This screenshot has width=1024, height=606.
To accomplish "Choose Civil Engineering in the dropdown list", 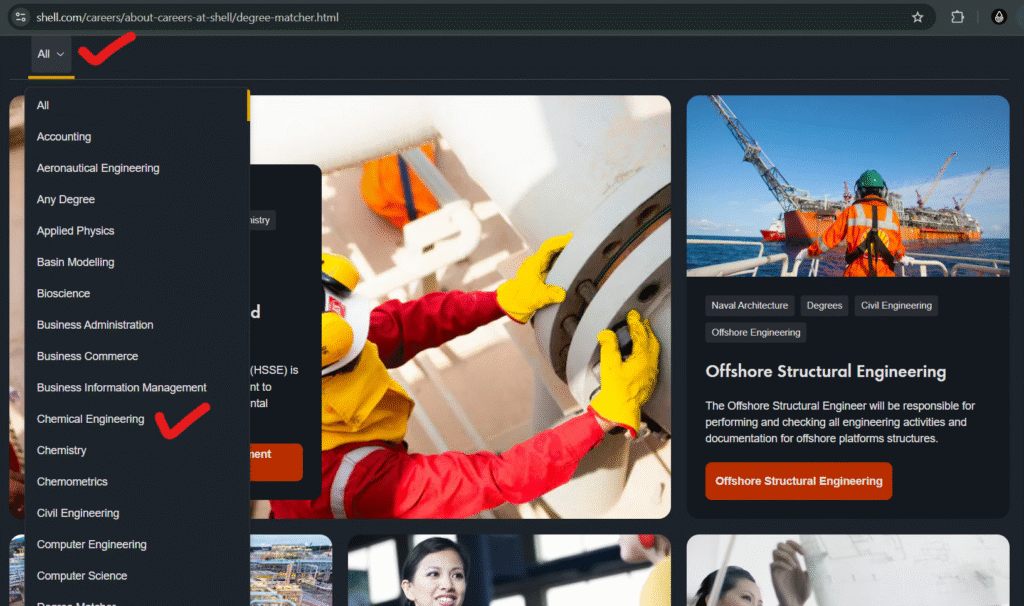I will point(78,513).
